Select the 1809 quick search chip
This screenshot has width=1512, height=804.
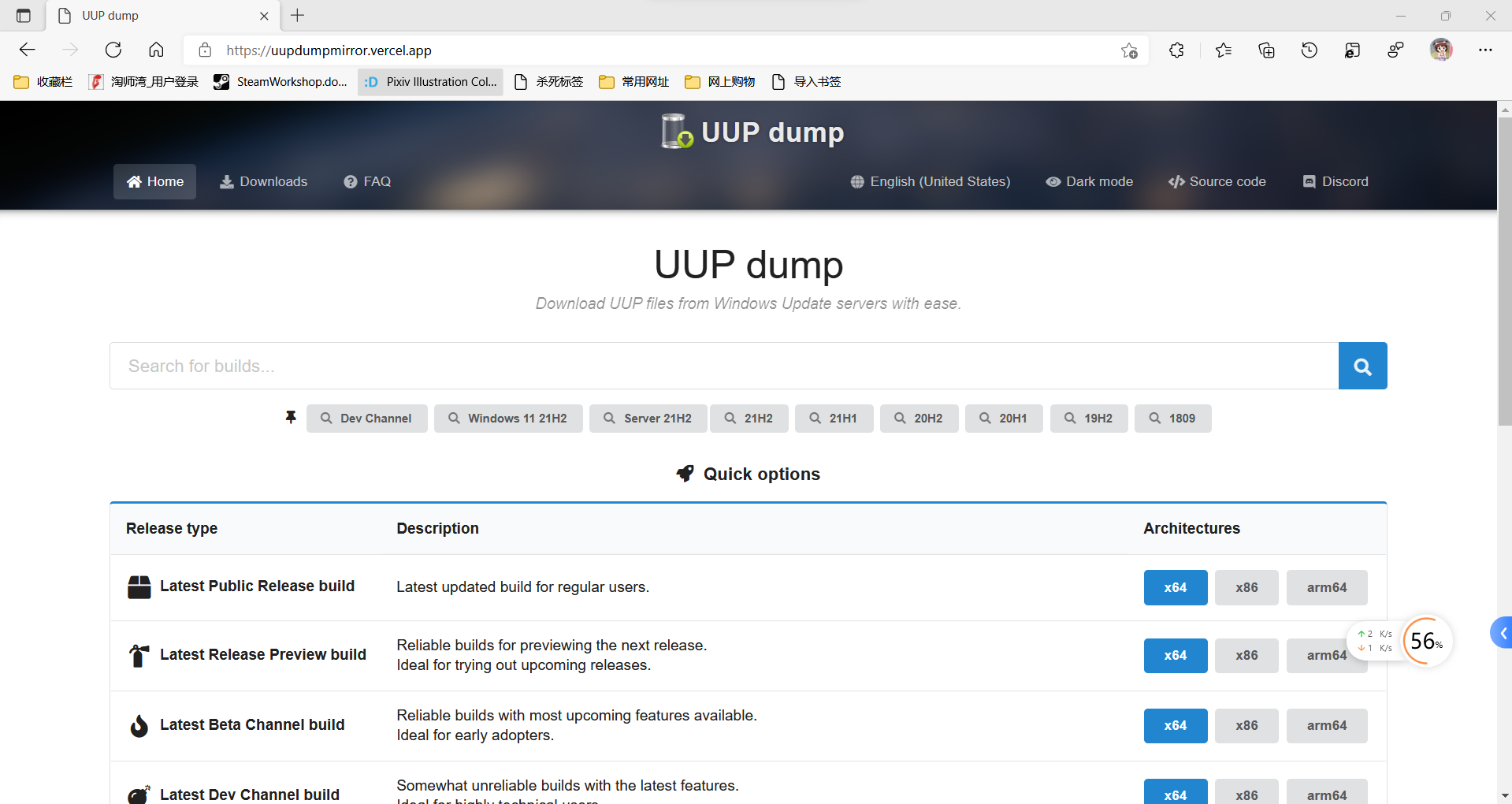click(1172, 419)
